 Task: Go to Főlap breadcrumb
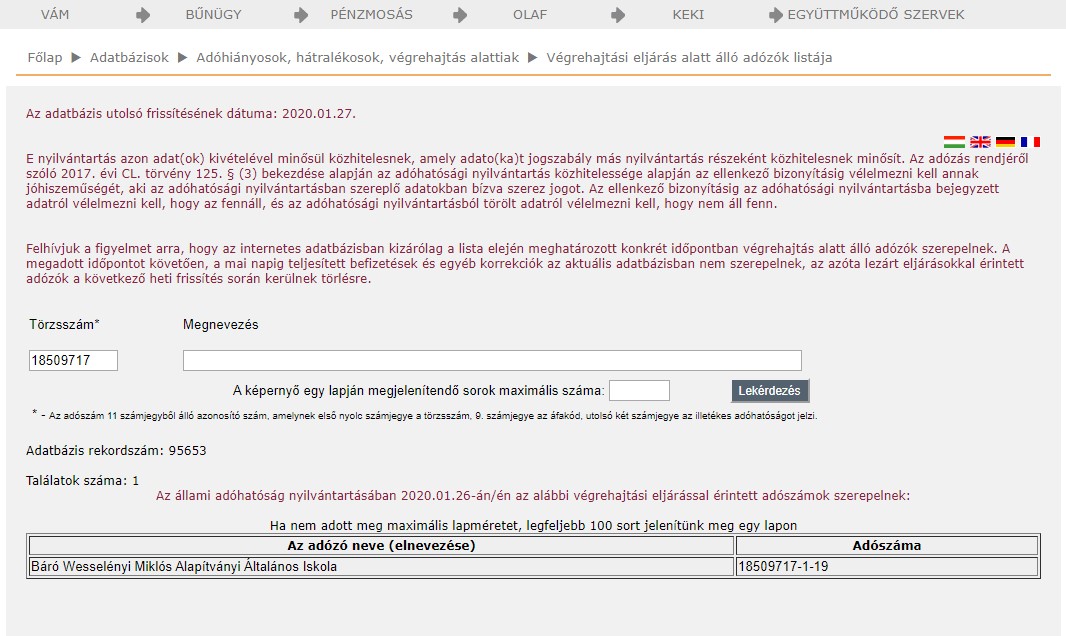coord(45,58)
